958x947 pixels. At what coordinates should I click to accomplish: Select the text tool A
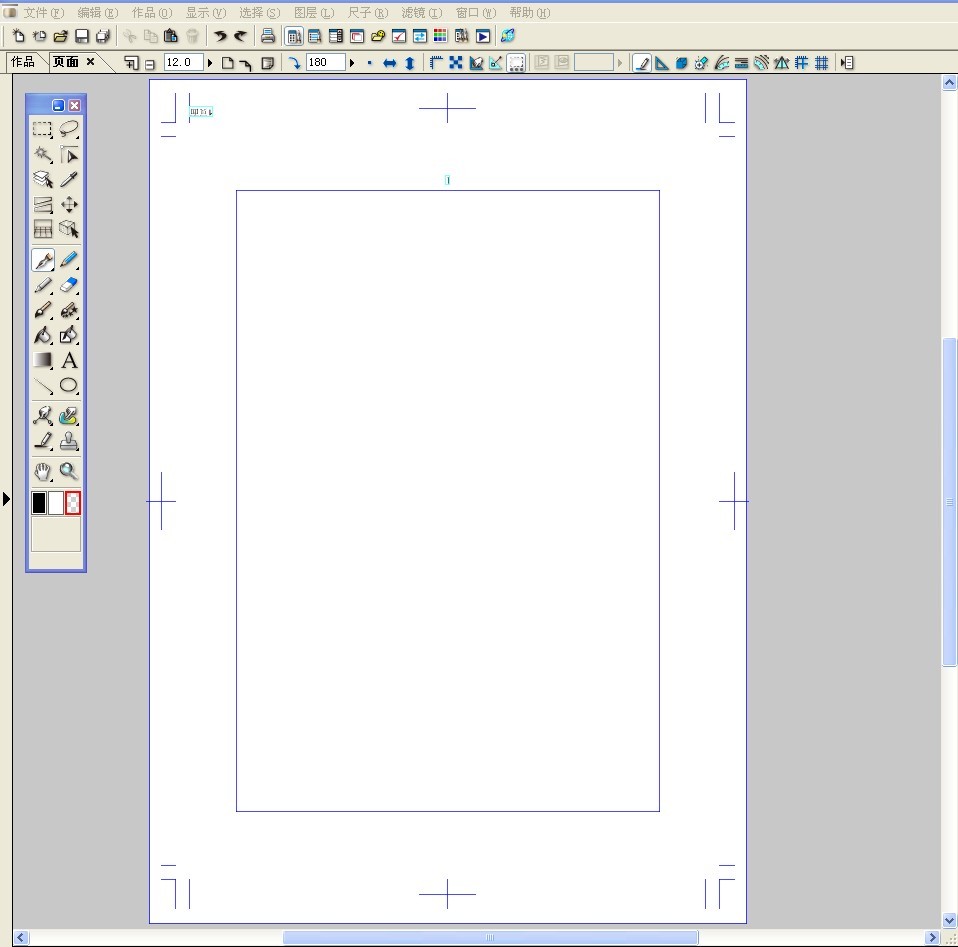pos(69,360)
